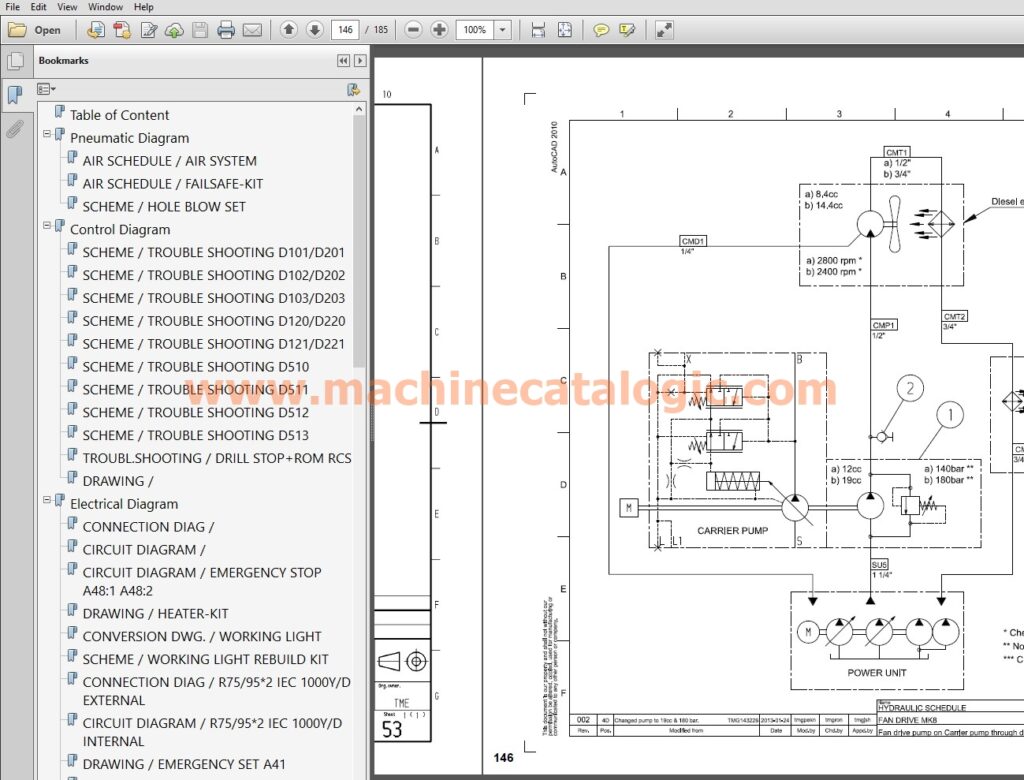This screenshot has width=1024, height=780.
Task: Email the PDF via the envelope icon
Action: coord(250,29)
